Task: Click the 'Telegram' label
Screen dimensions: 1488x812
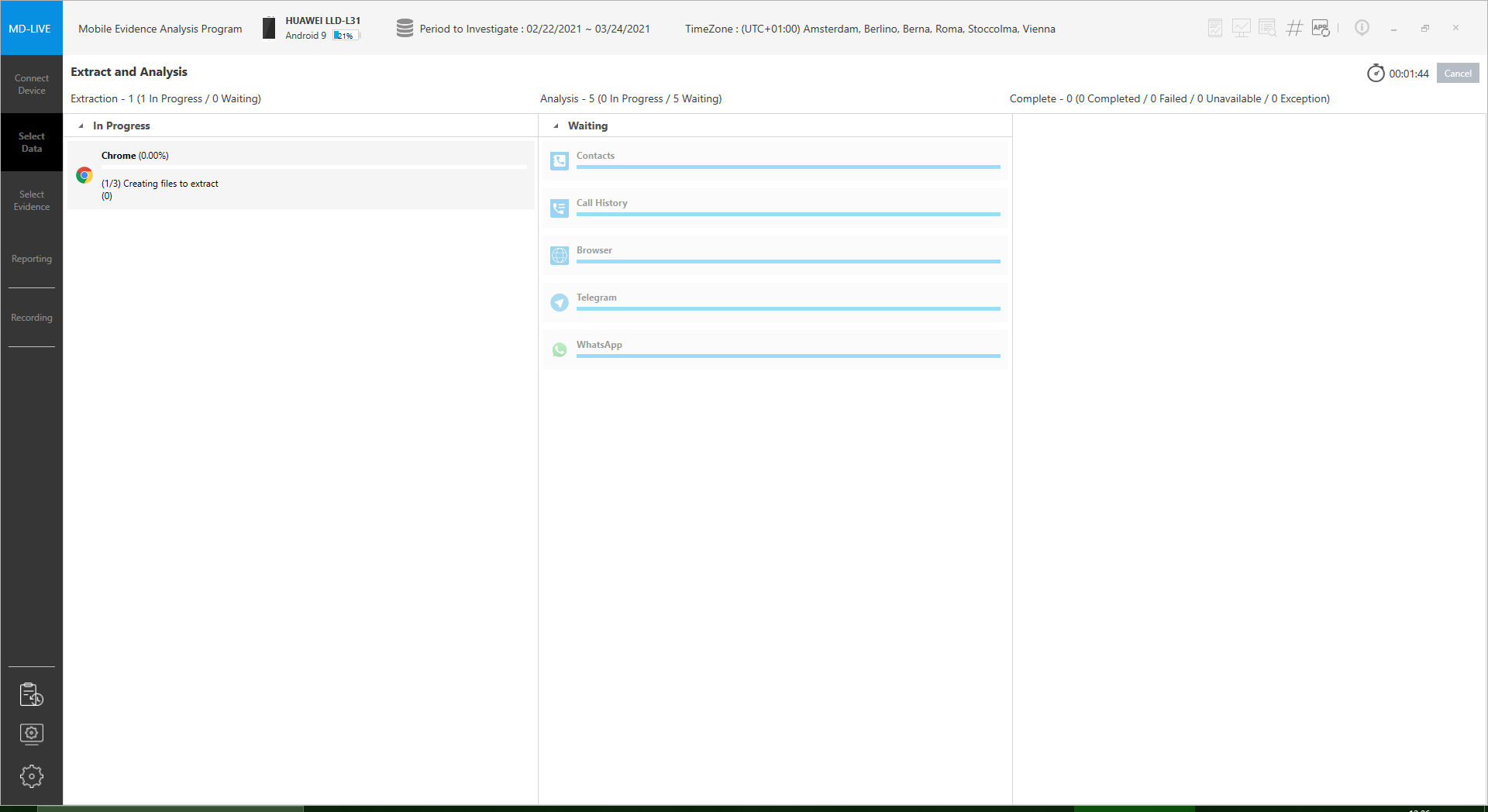Action: (x=597, y=298)
